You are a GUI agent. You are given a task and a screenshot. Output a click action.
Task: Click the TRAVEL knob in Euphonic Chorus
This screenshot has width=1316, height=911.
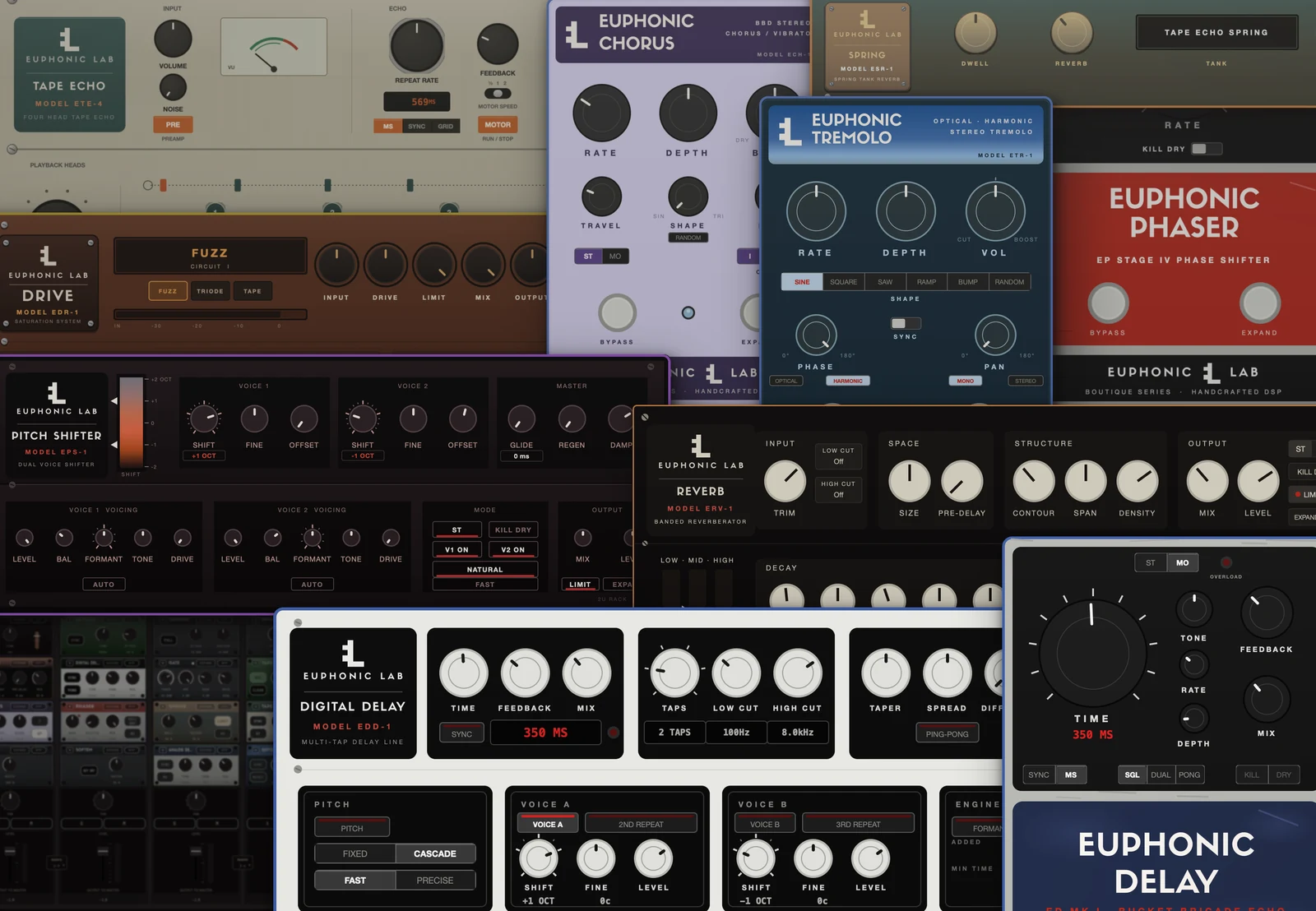pos(601,197)
